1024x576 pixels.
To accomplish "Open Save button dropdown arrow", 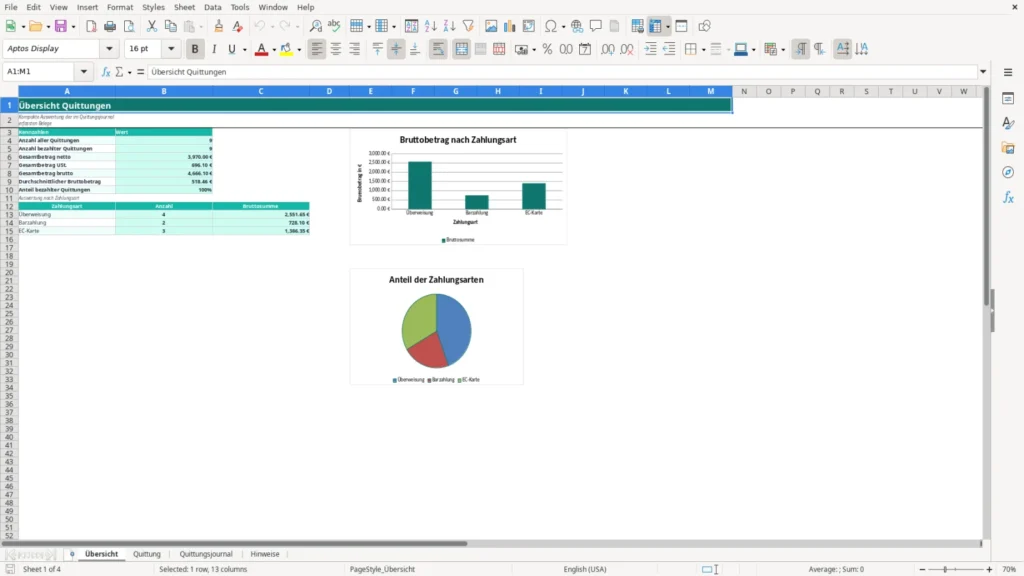I will click(73, 27).
